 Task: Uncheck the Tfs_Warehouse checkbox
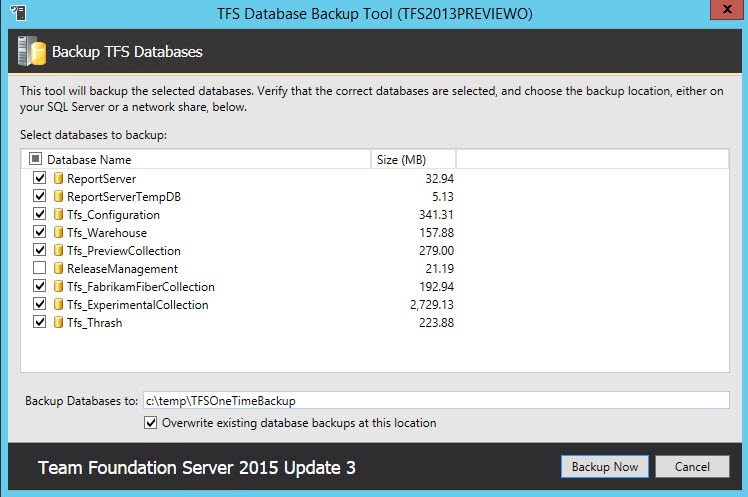pos(40,232)
